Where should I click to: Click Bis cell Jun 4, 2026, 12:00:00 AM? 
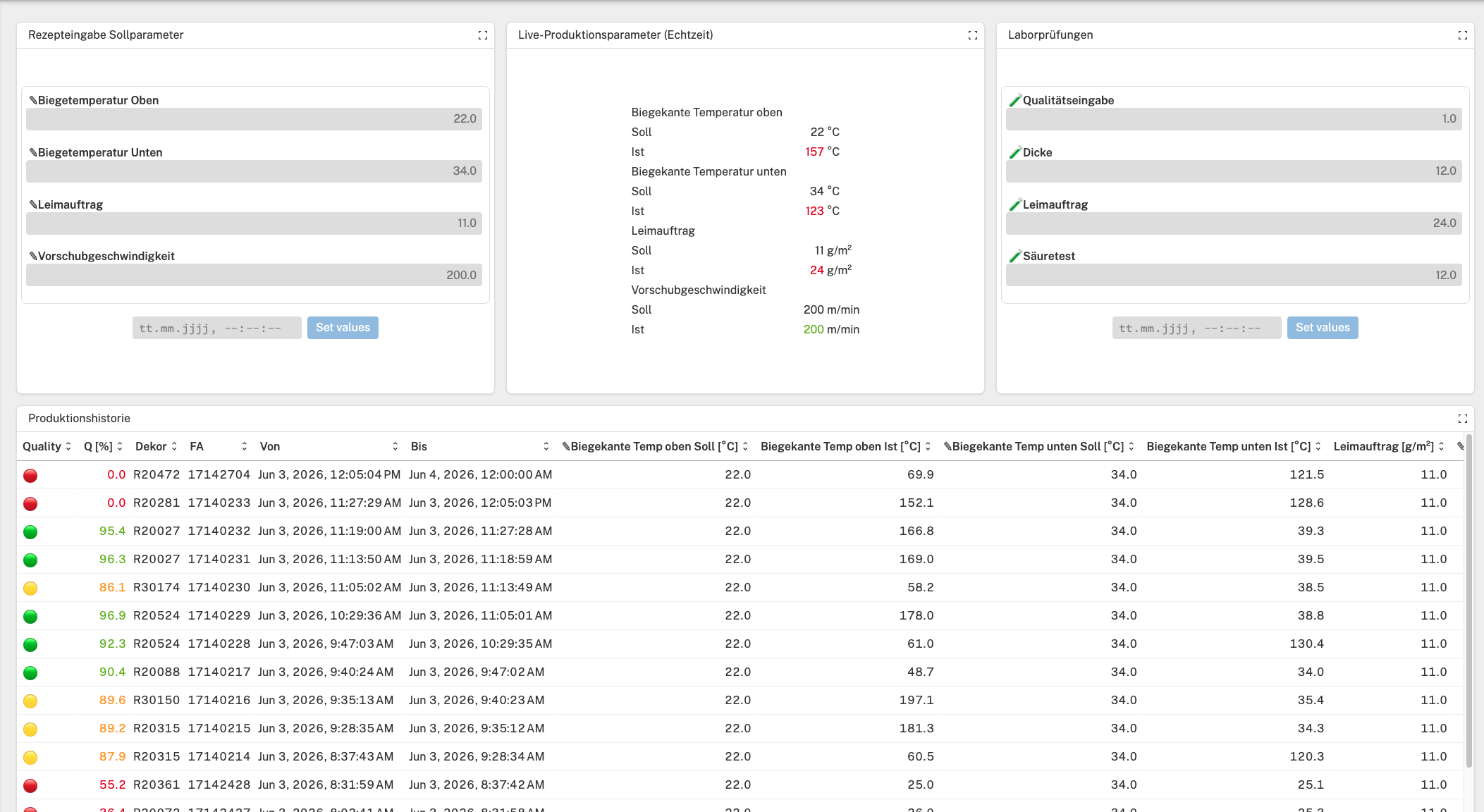point(480,475)
